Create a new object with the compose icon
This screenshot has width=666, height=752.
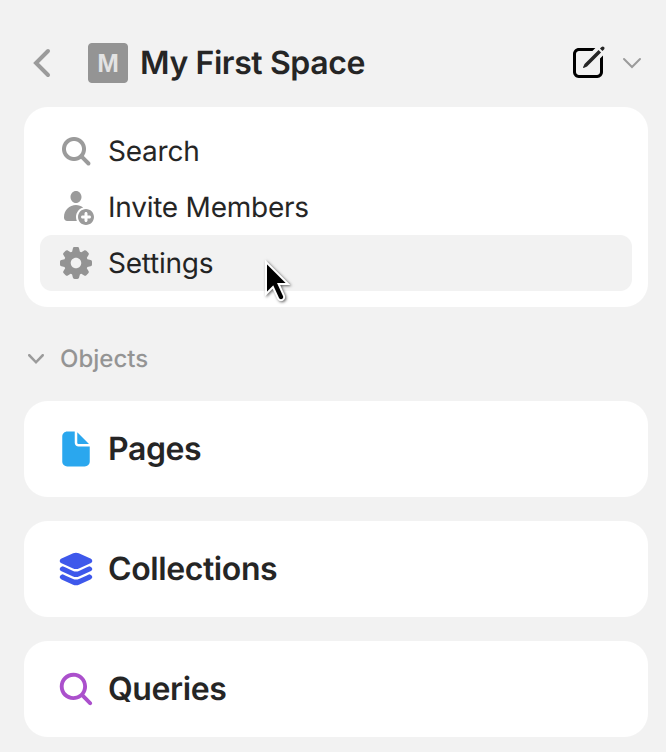point(588,63)
